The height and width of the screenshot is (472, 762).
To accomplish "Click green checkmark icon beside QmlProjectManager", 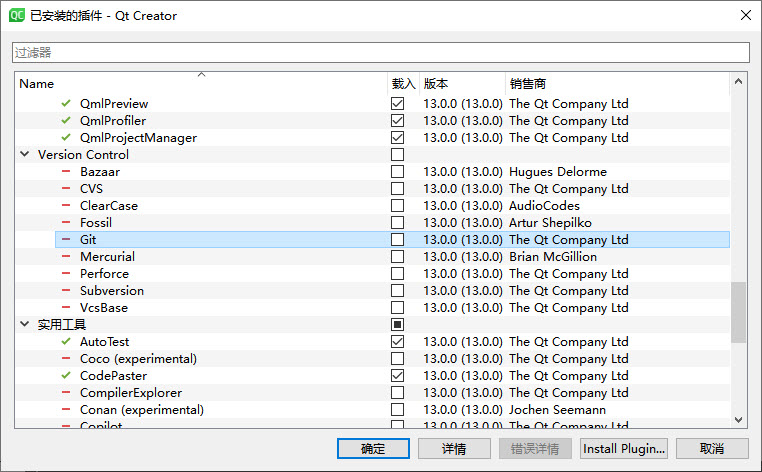I will point(66,138).
